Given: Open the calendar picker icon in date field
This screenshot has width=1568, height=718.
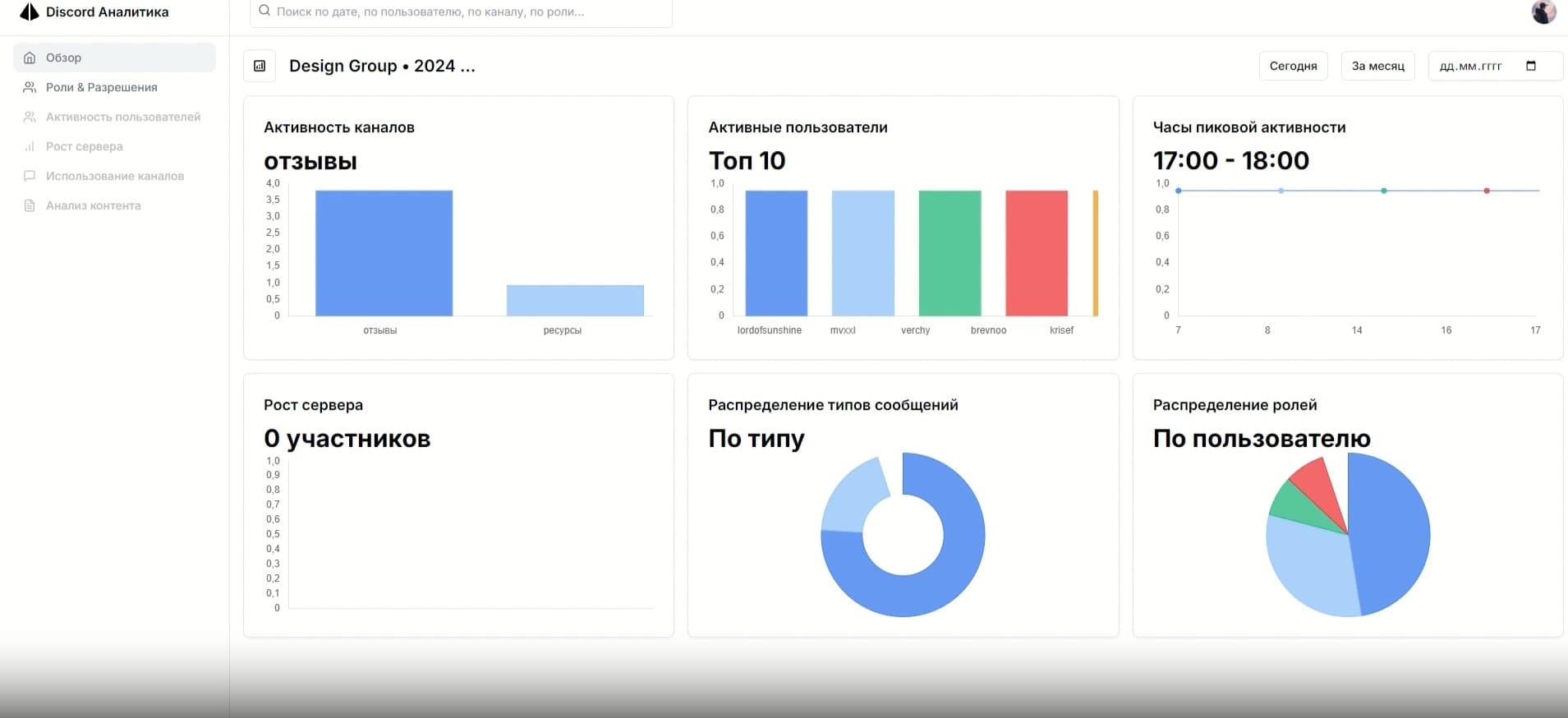Looking at the screenshot, I should 1531,66.
